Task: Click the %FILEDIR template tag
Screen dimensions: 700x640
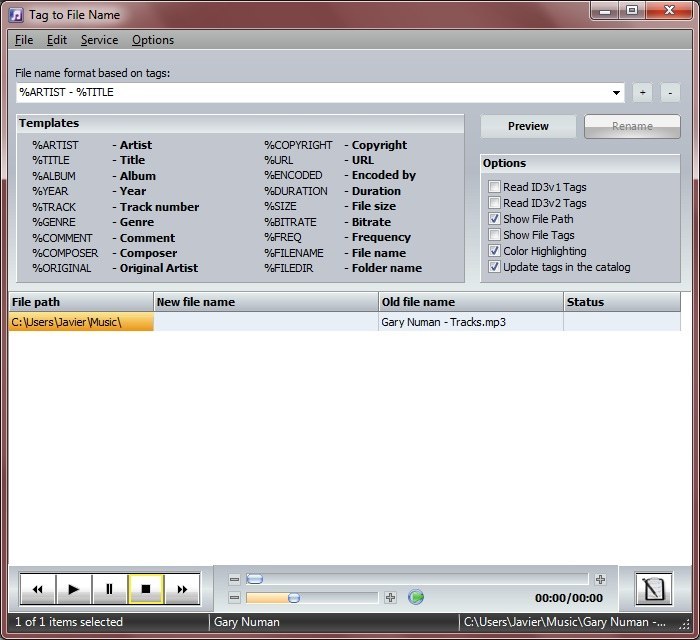Action: coord(289,268)
